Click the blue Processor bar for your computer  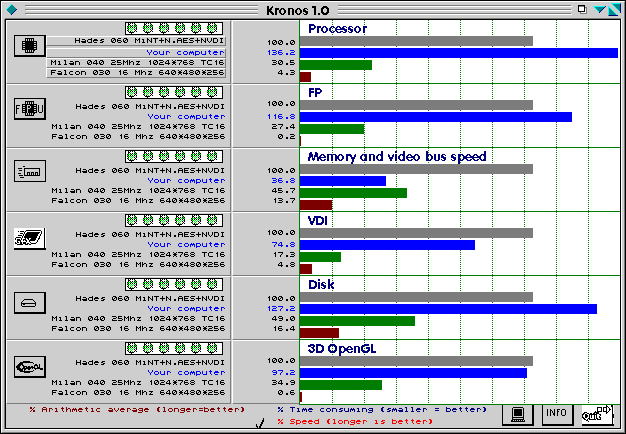click(458, 52)
